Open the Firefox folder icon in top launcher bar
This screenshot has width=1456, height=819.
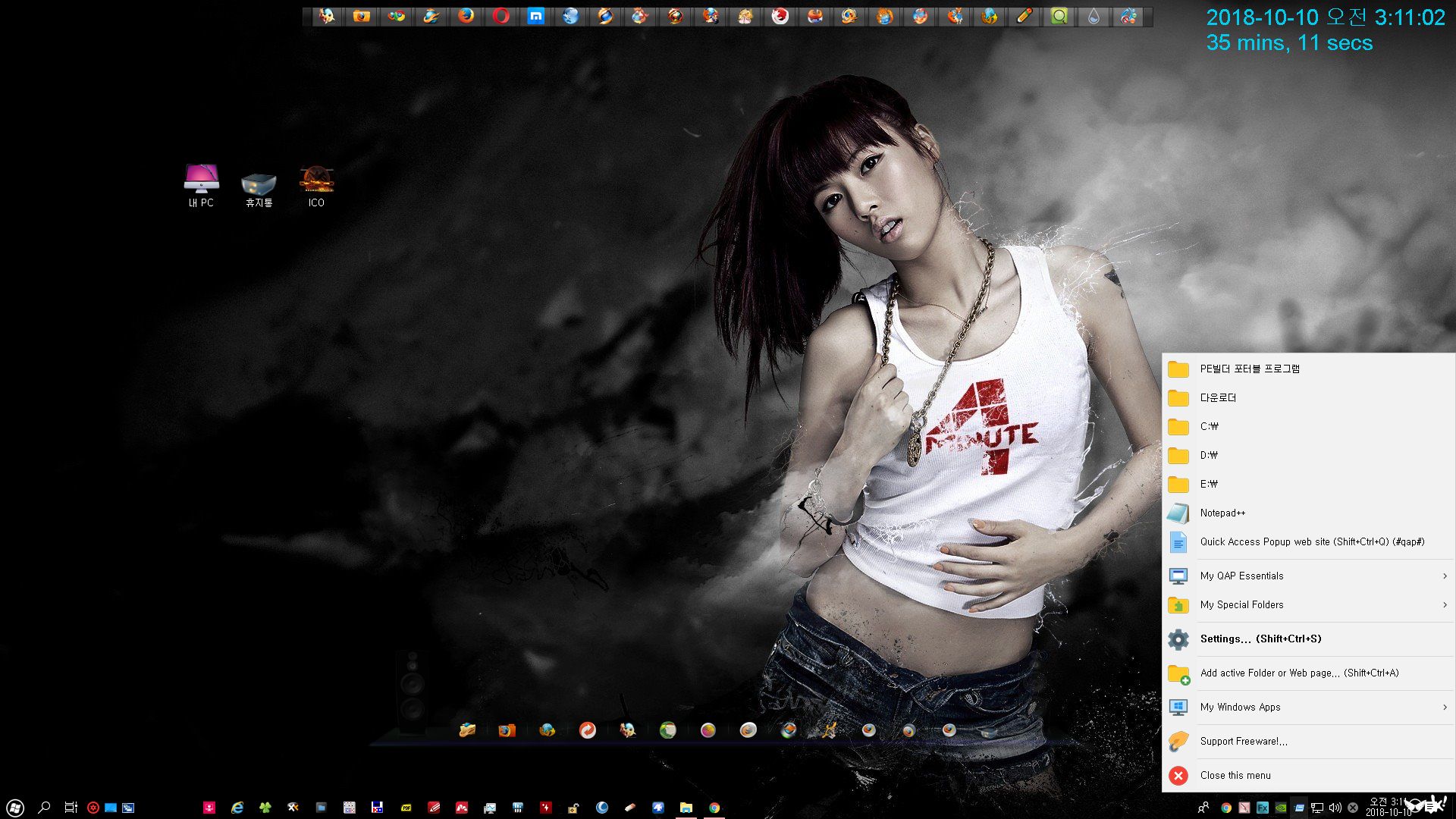tap(361, 16)
